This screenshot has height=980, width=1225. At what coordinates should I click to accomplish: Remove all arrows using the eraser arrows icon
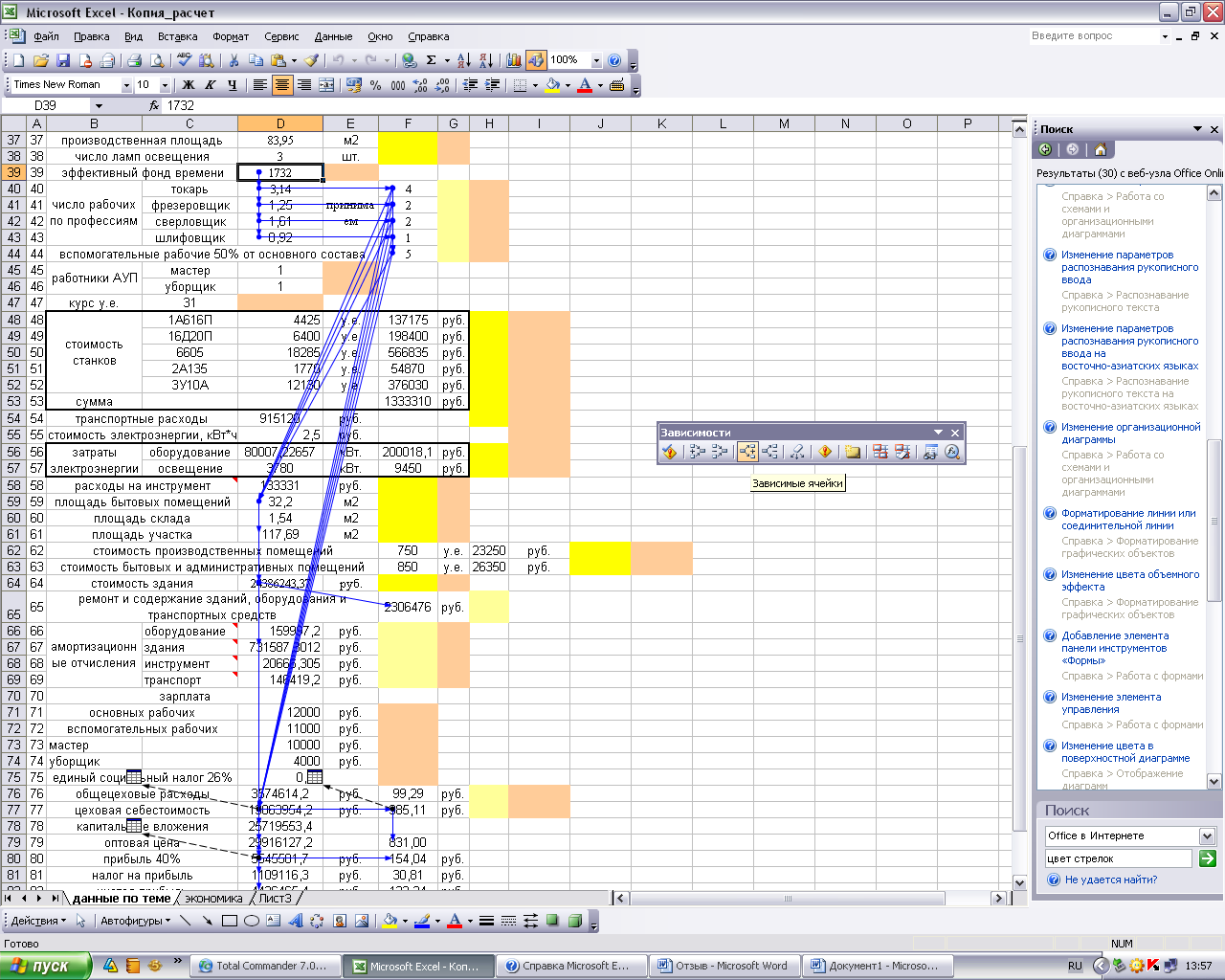point(796,452)
